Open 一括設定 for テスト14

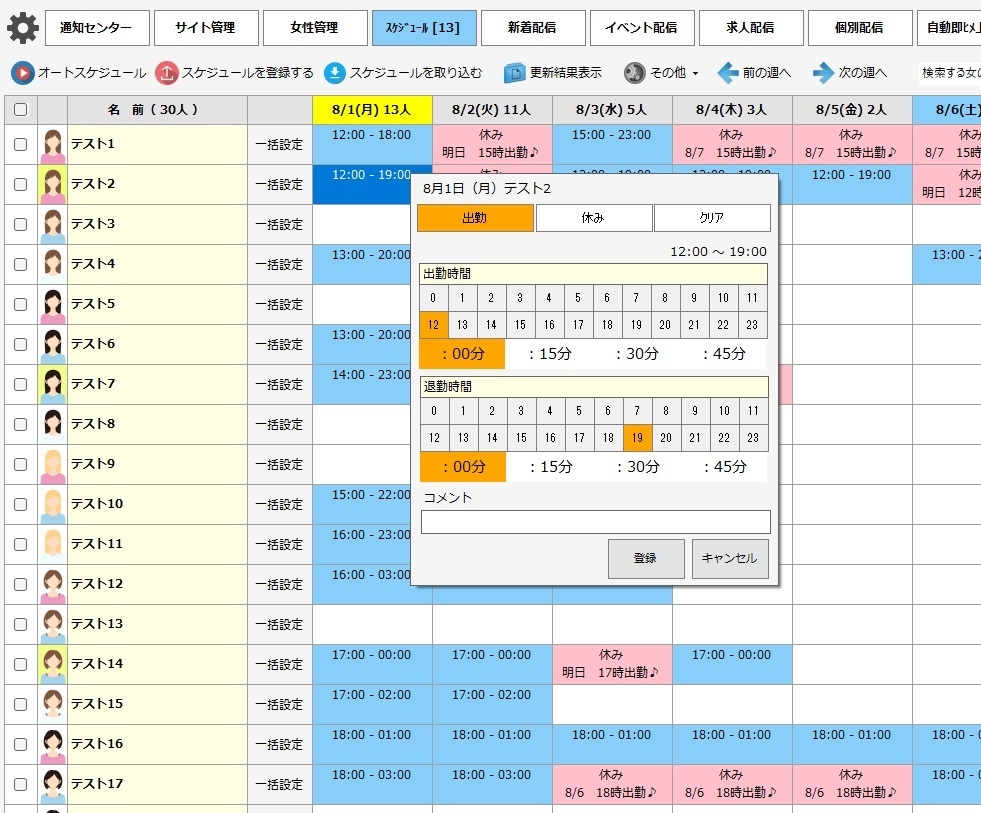(x=279, y=665)
